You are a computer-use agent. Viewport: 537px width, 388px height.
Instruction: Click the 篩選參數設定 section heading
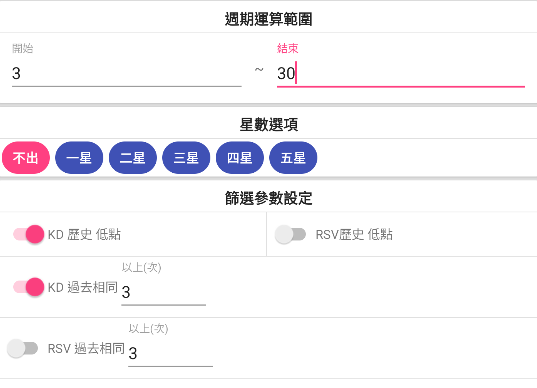(268, 198)
